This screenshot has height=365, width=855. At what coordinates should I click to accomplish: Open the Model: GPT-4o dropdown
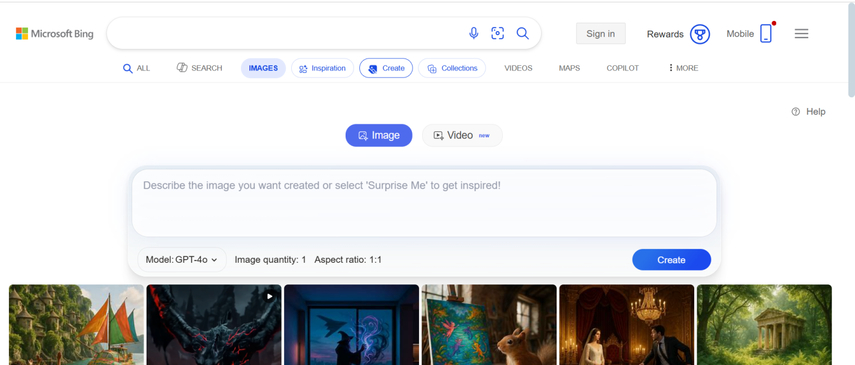[x=182, y=260]
